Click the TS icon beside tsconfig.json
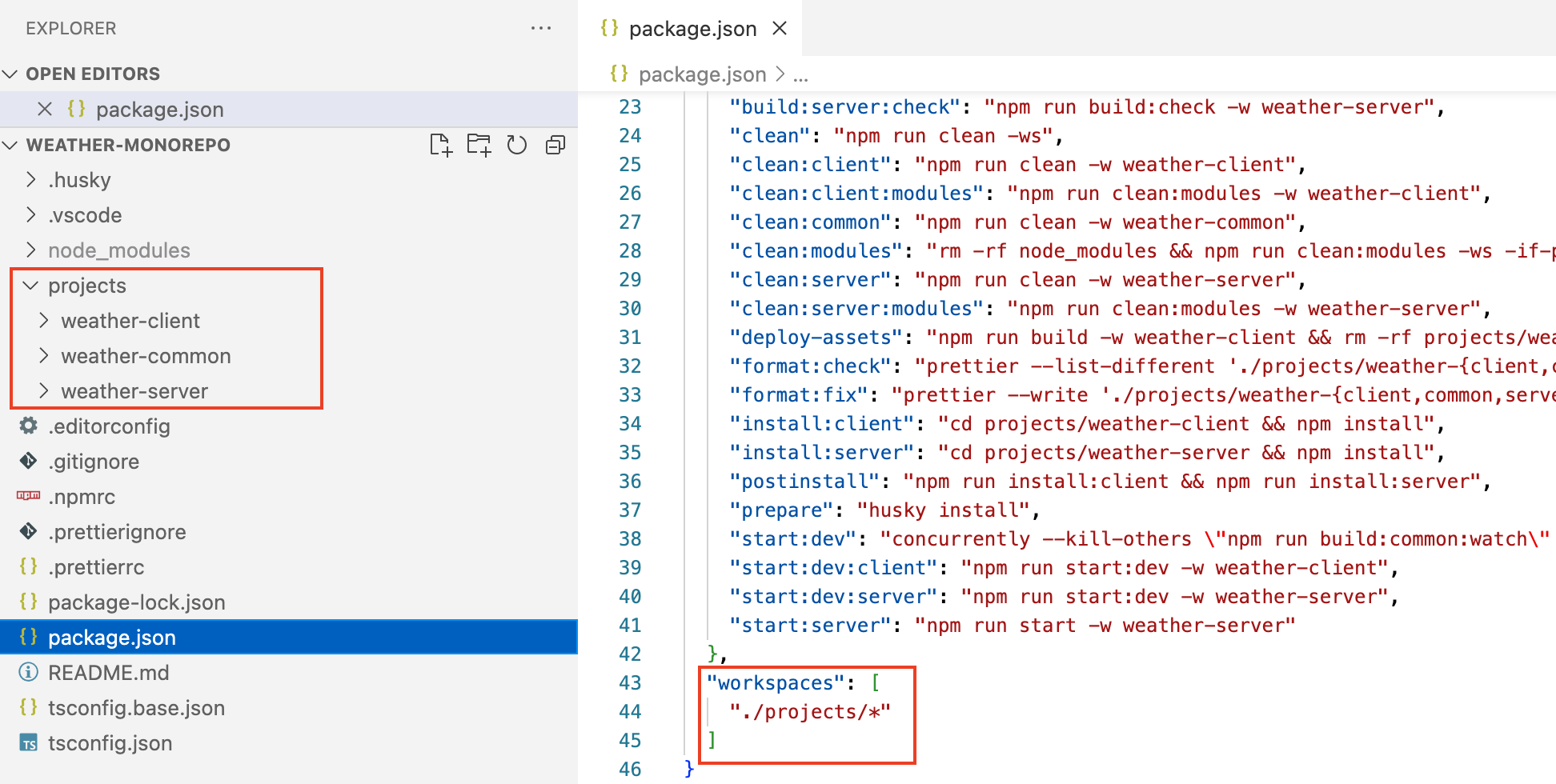This screenshot has width=1556, height=784. (x=29, y=743)
